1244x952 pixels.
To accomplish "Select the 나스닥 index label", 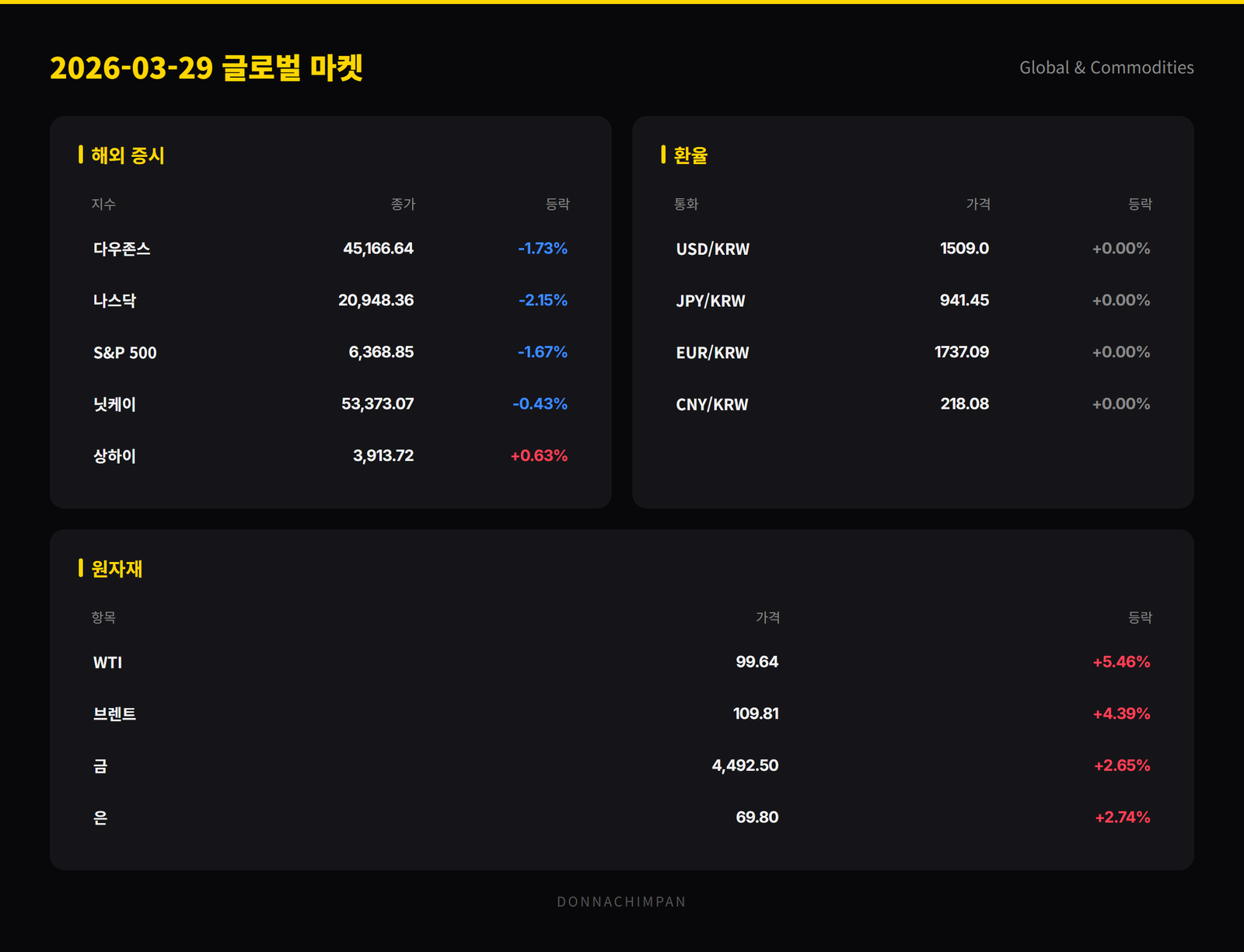I will click(x=114, y=301).
